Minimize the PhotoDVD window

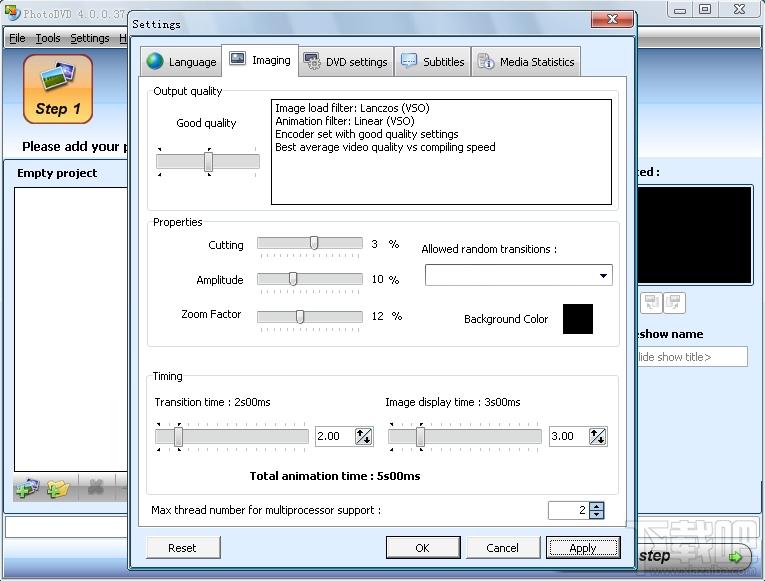coord(680,10)
